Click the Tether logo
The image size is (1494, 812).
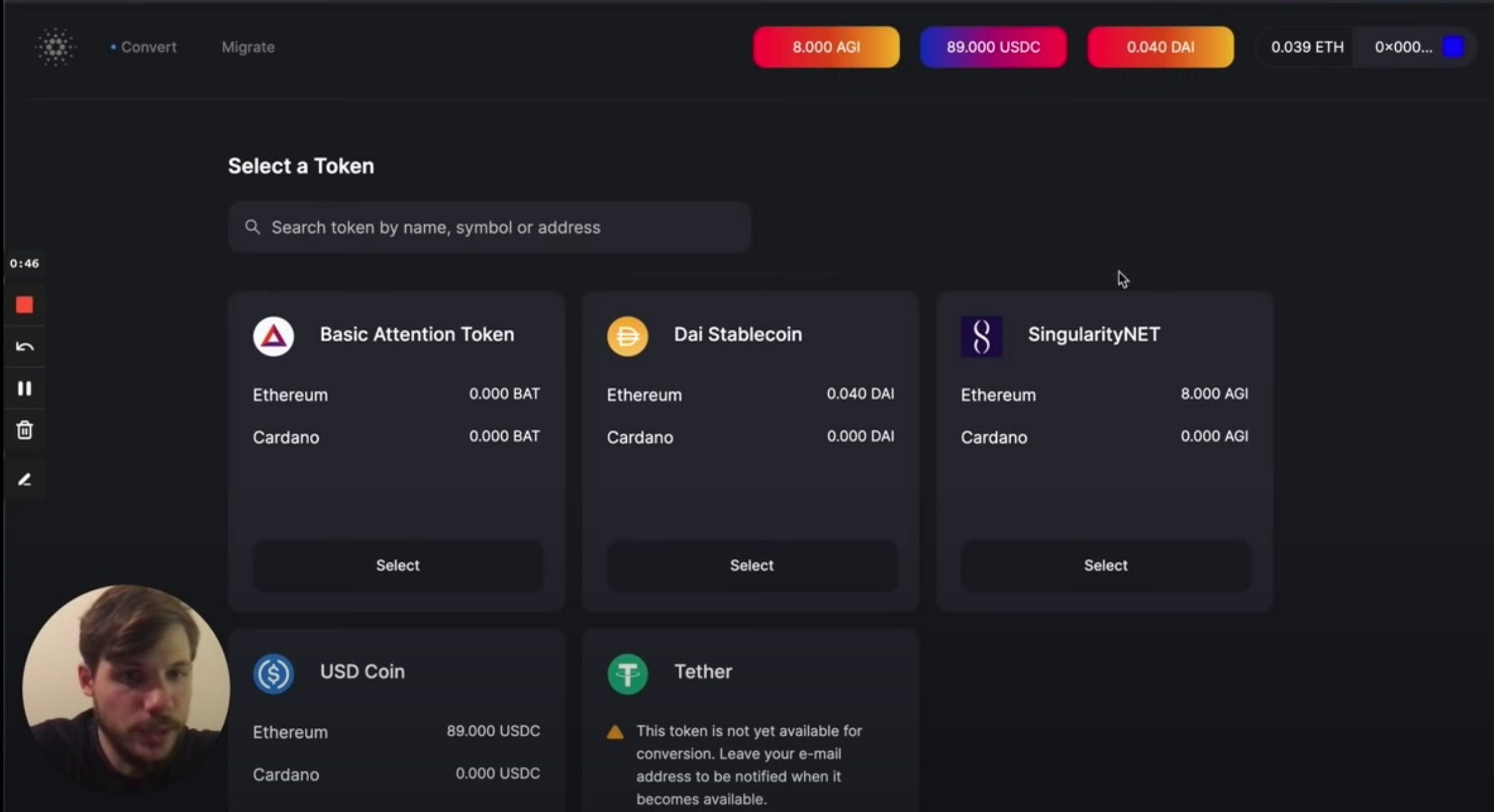click(627, 673)
